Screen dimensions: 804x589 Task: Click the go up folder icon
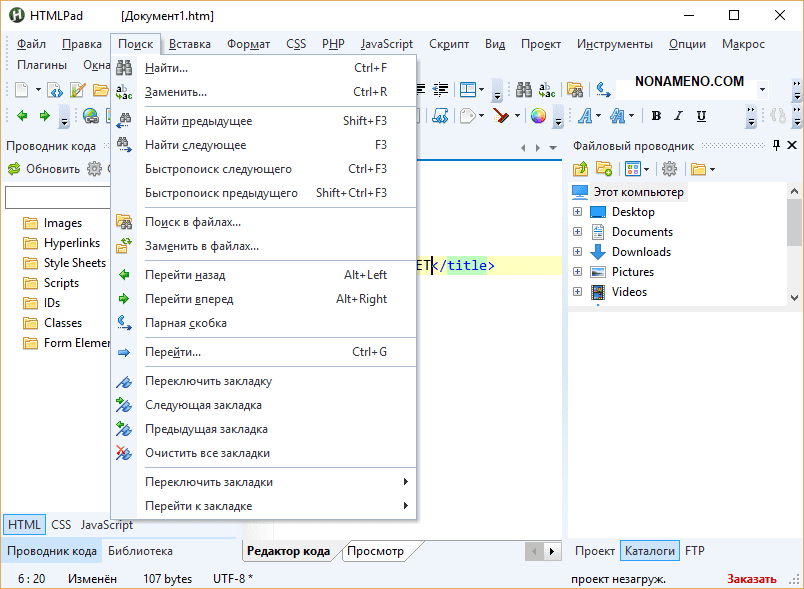tap(580, 169)
